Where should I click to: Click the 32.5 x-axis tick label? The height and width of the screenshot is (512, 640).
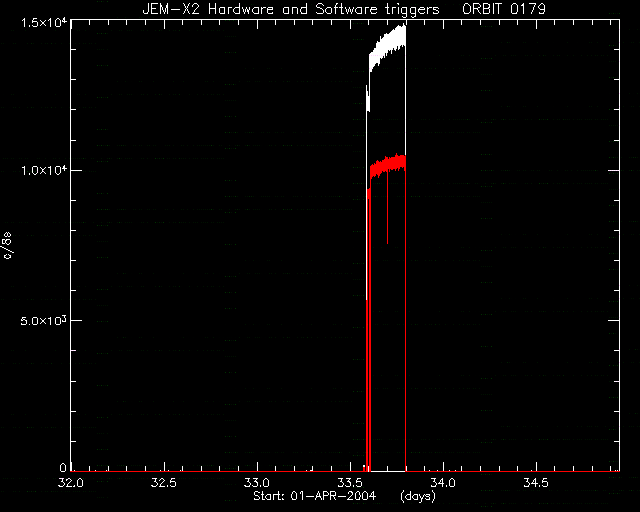pyautogui.click(x=164, y=483)
